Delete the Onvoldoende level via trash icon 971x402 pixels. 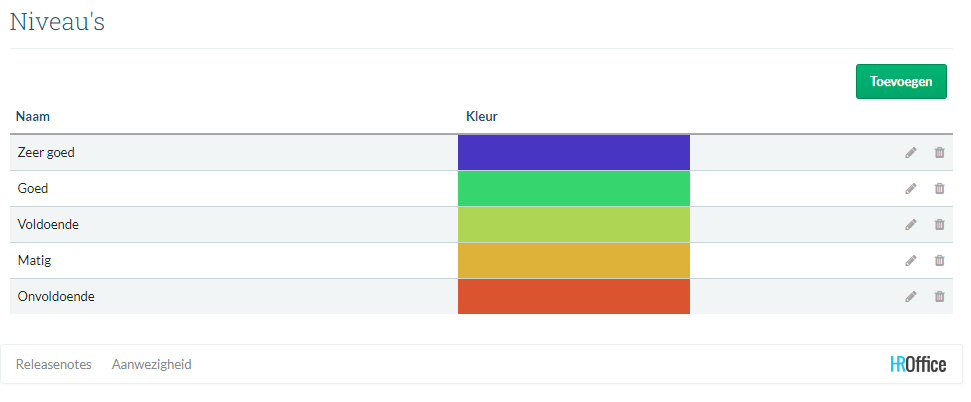(x=939, y=297)
